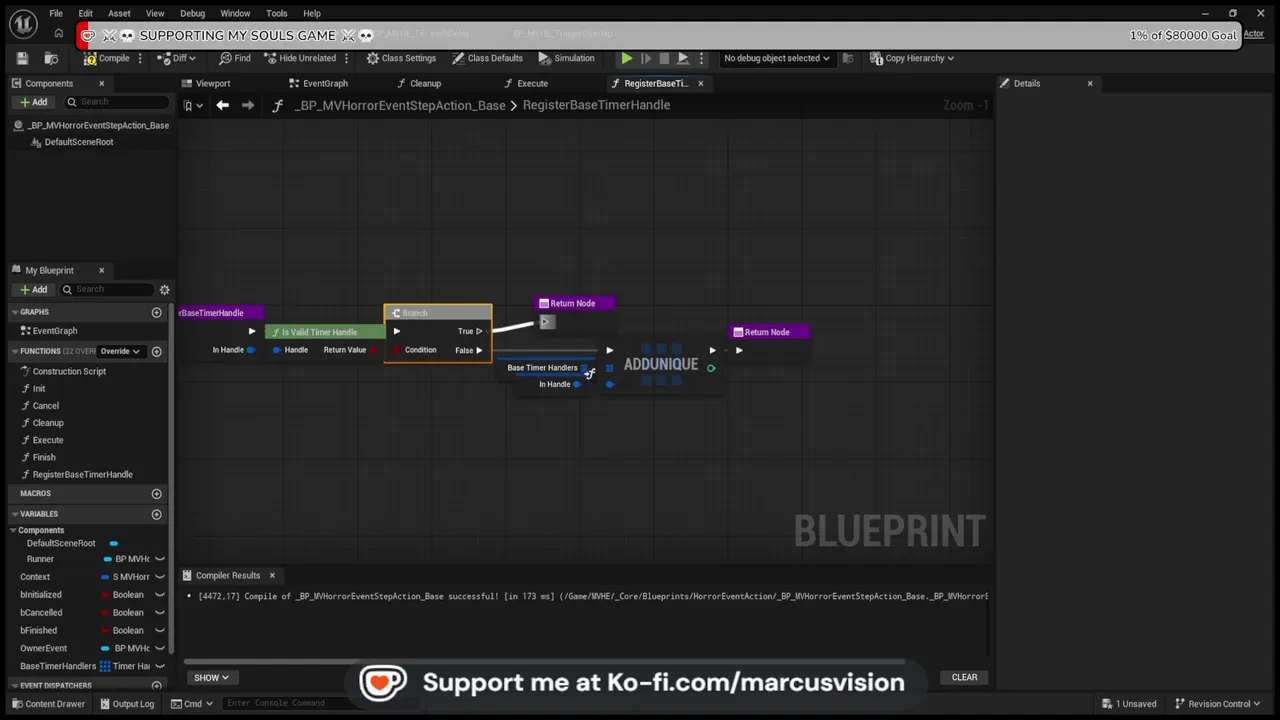Click the find debug object icon
This screenshot has height=720, width=1280.
click(x=848, y=58)
